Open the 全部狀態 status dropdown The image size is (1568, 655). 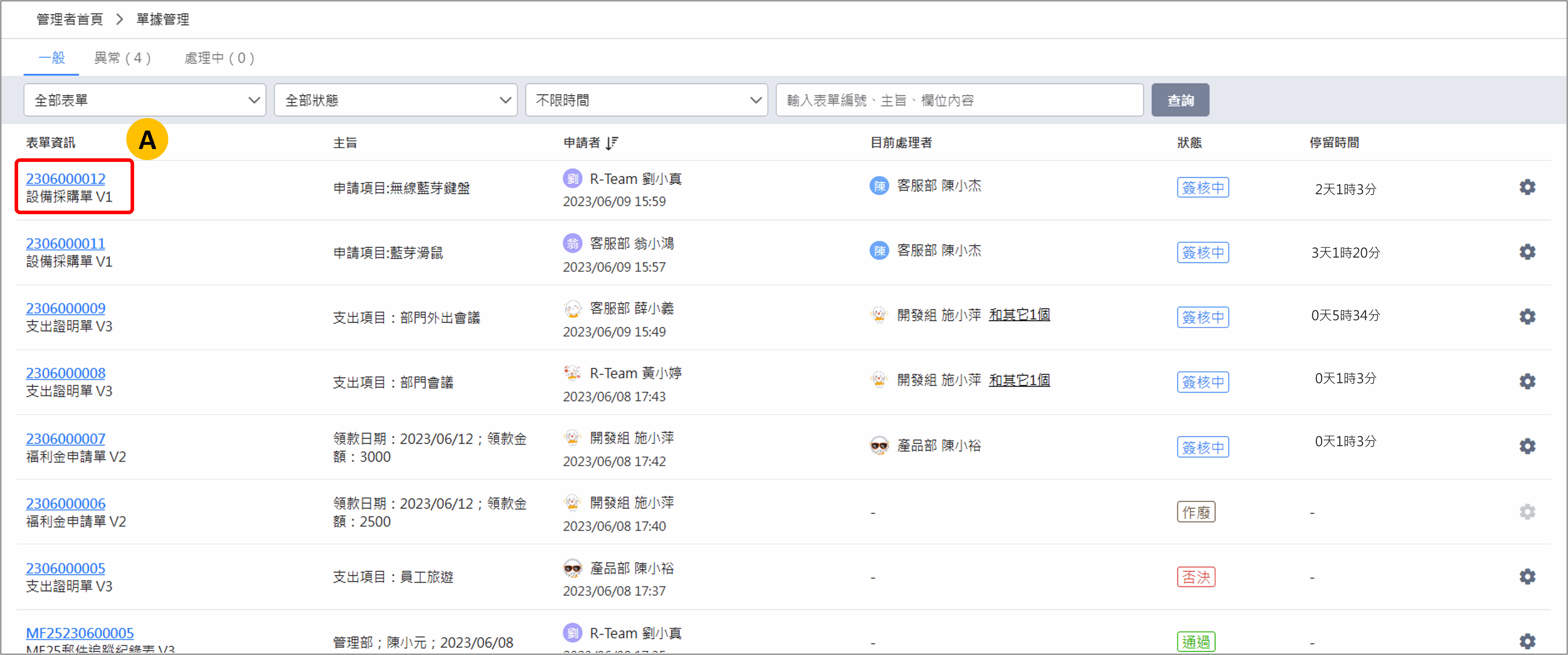click(396, 100)
